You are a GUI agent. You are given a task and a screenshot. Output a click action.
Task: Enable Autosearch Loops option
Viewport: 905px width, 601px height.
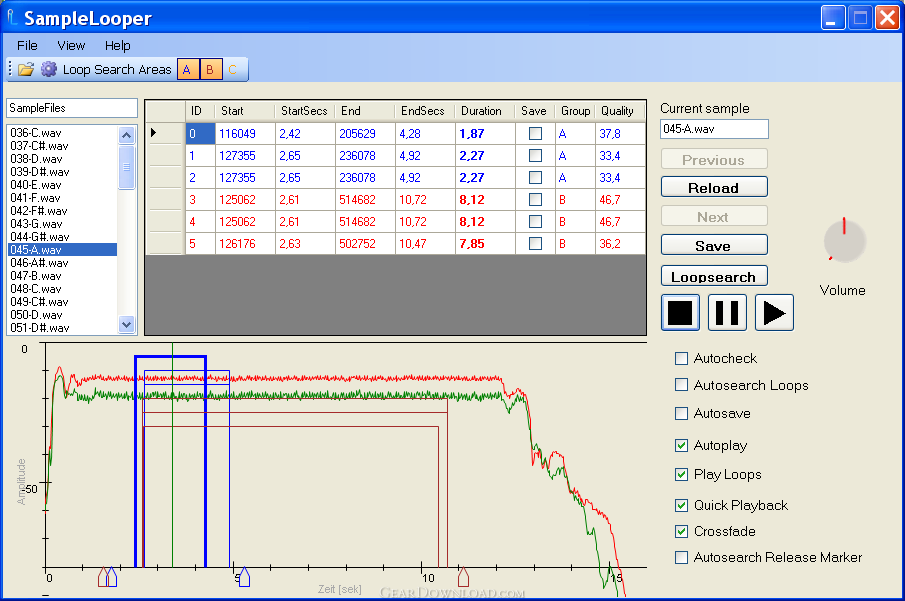pos(682,385)
